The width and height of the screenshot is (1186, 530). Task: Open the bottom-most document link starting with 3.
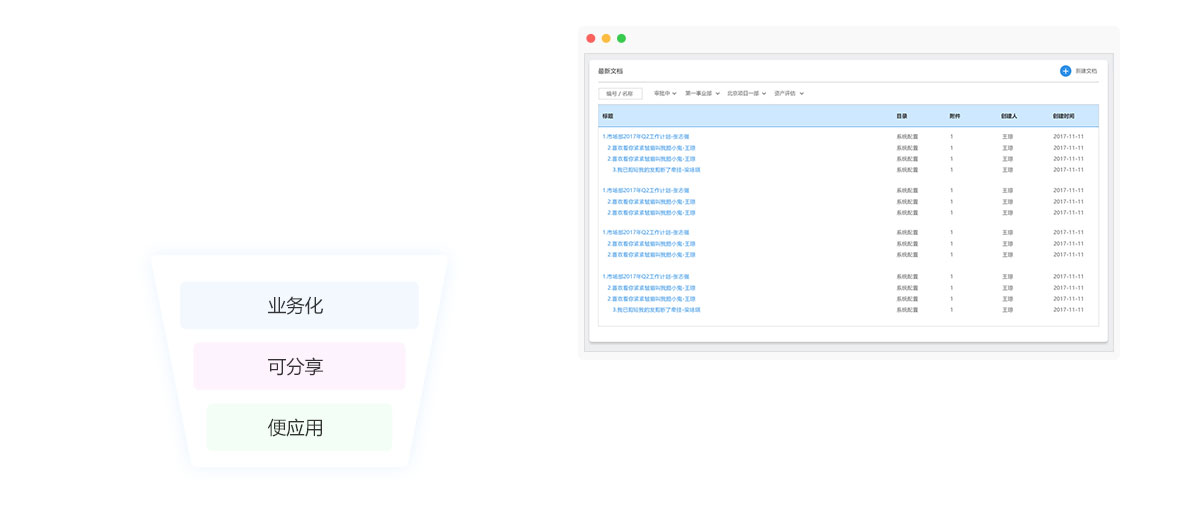point(656,310)
